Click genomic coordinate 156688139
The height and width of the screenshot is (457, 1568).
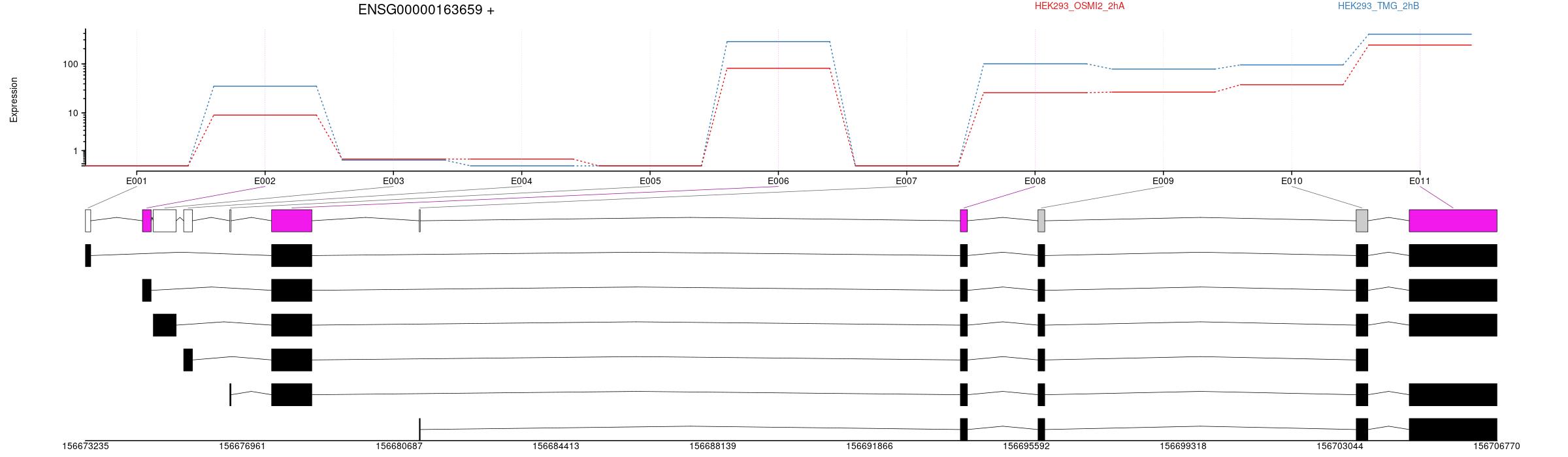pyautogui.click(x=713, y=447)
